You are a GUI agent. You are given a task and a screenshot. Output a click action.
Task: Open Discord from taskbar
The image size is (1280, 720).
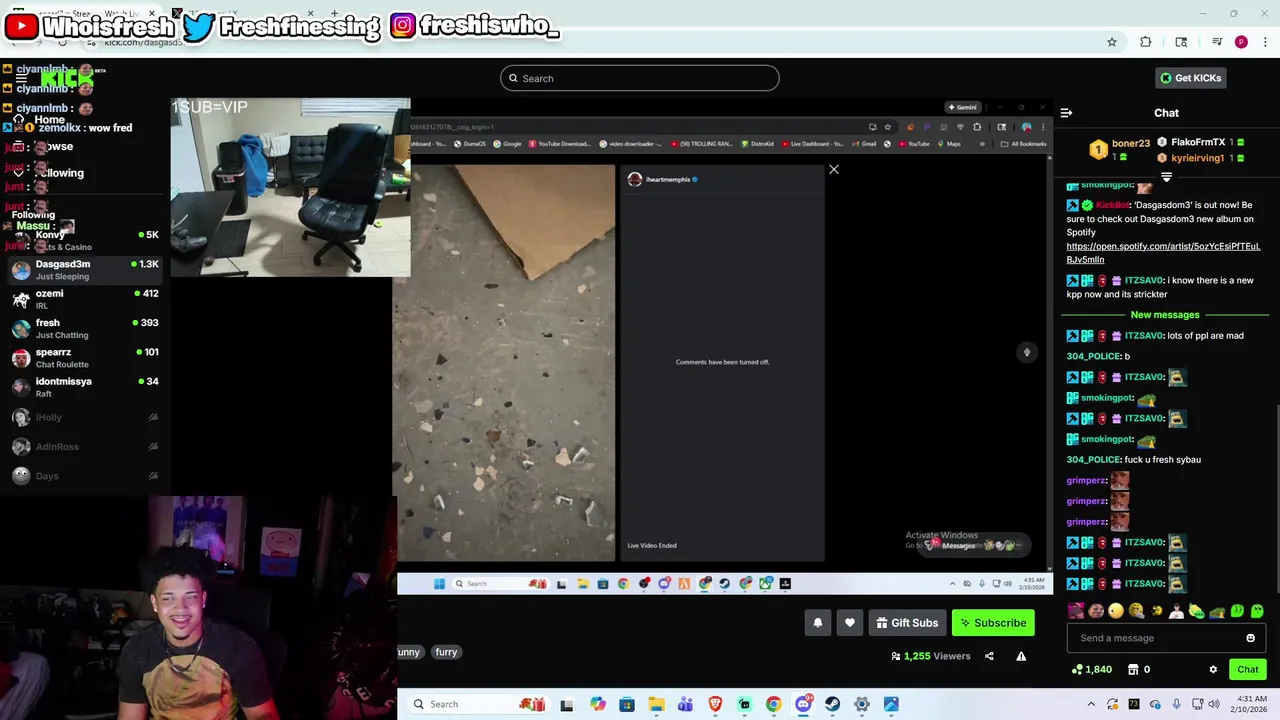tap(803, 704)
